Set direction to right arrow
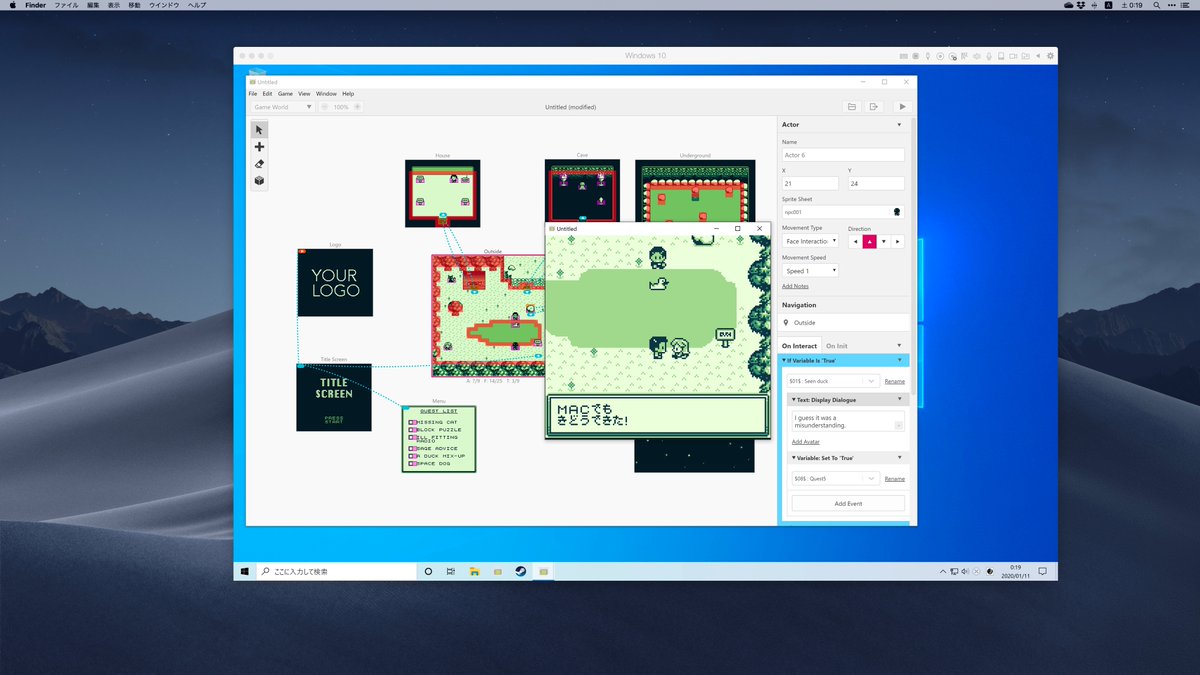The height and width of the screenshot is (675, 1200). [898, 241]
